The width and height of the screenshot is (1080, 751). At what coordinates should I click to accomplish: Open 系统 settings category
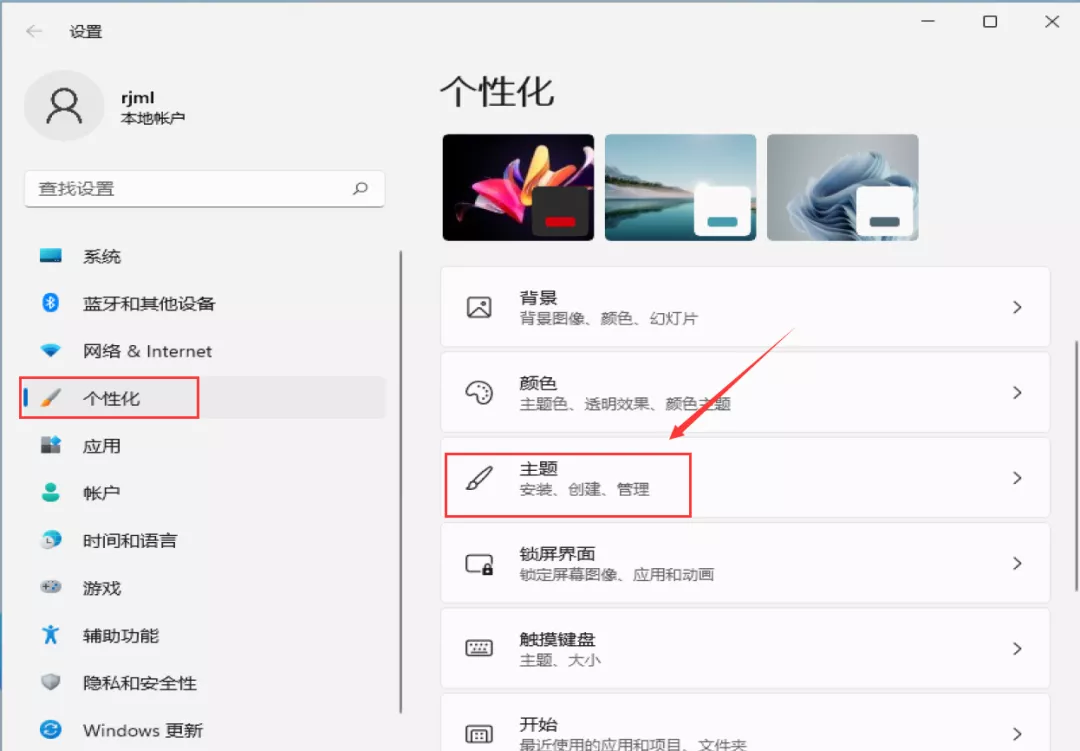click(205, 256)
